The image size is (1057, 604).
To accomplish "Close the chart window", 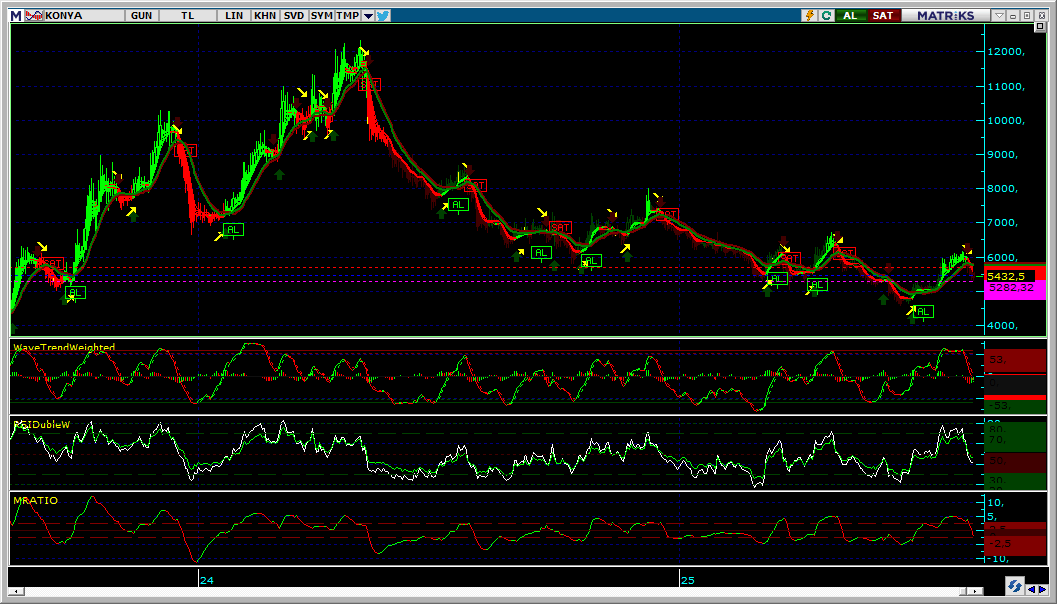I will tap(1040, 15).
